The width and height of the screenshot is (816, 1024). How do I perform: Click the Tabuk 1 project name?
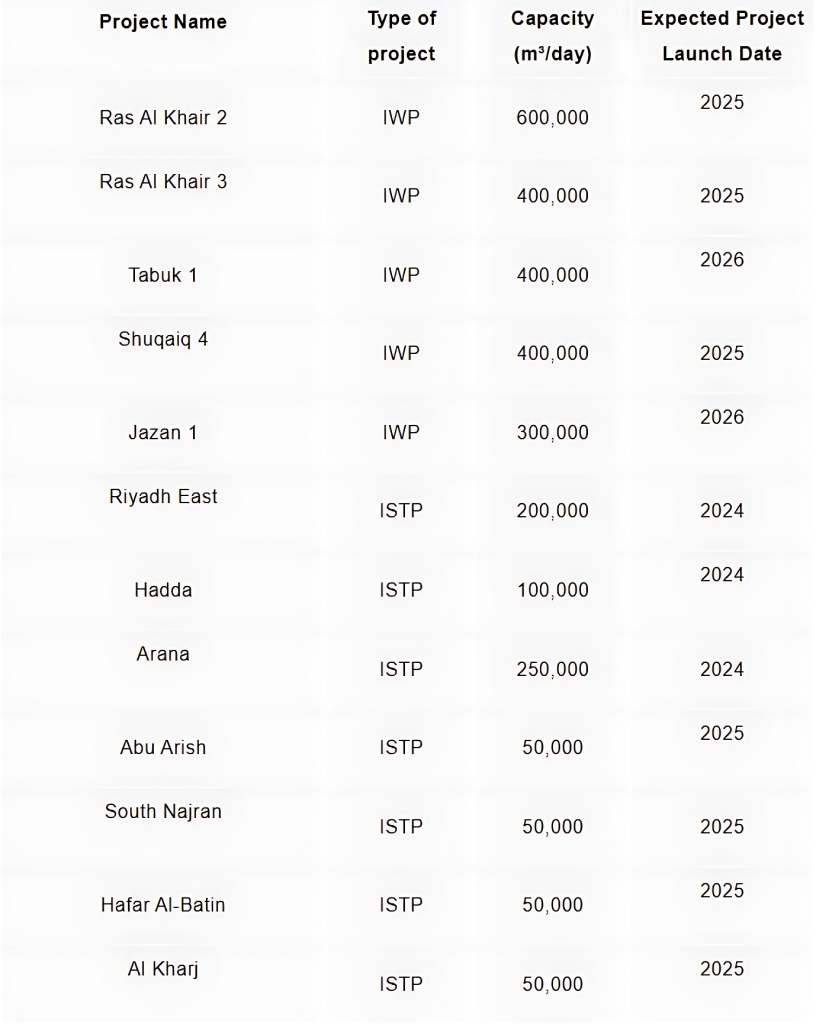(163, 274)
